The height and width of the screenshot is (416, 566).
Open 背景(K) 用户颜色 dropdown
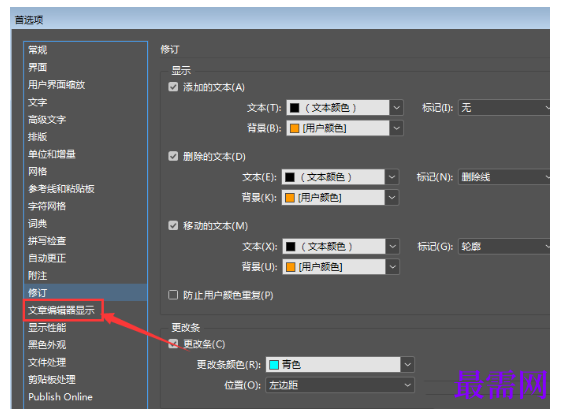coord(340,198)
